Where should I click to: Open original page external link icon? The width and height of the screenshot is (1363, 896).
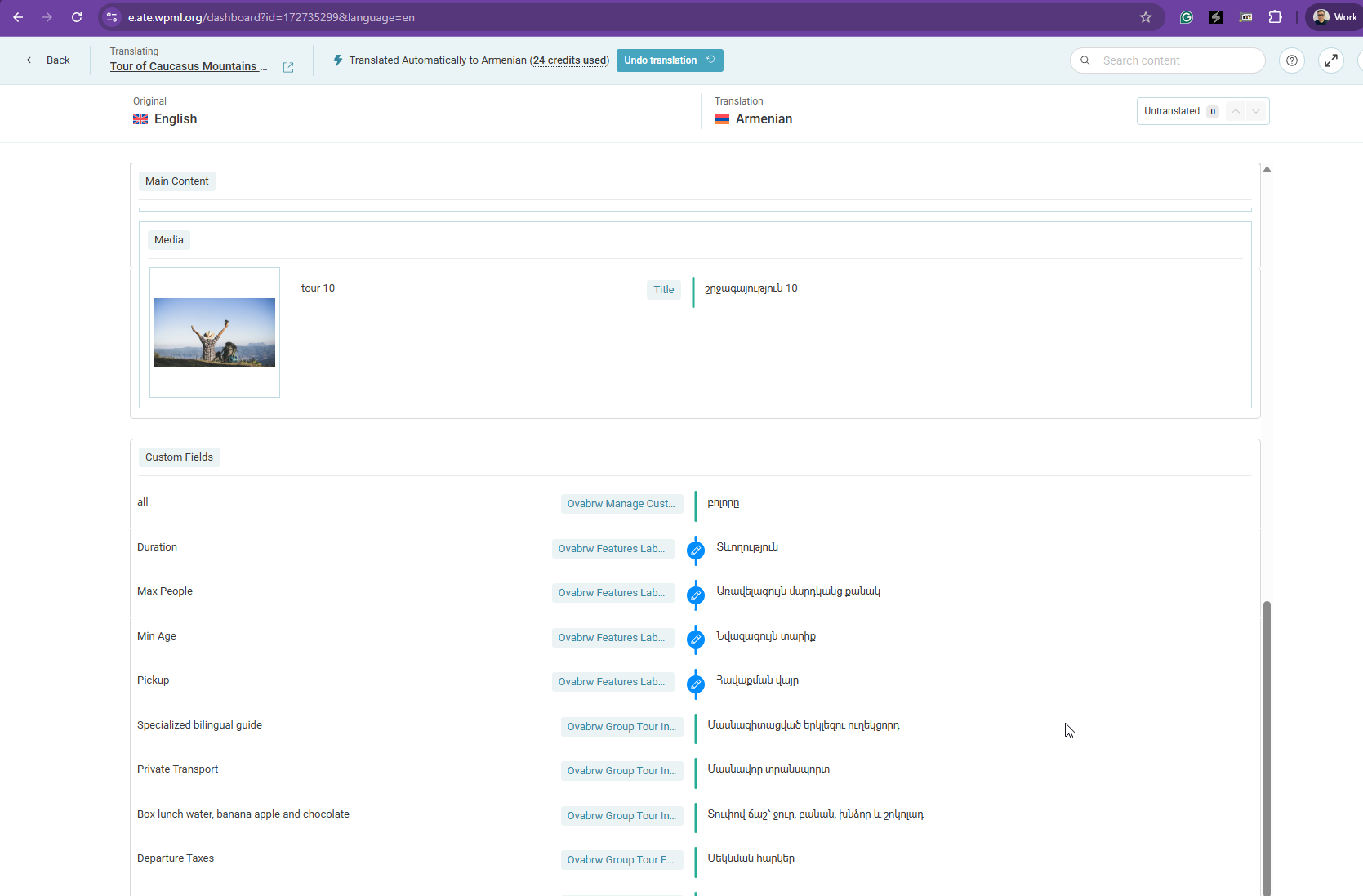click(288, 68)
